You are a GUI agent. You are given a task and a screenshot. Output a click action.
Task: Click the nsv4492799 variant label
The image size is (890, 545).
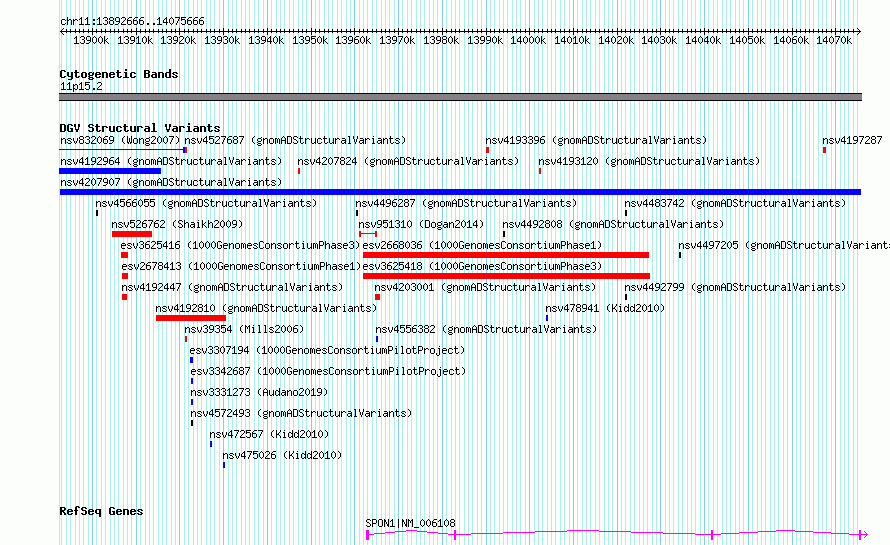735,287
